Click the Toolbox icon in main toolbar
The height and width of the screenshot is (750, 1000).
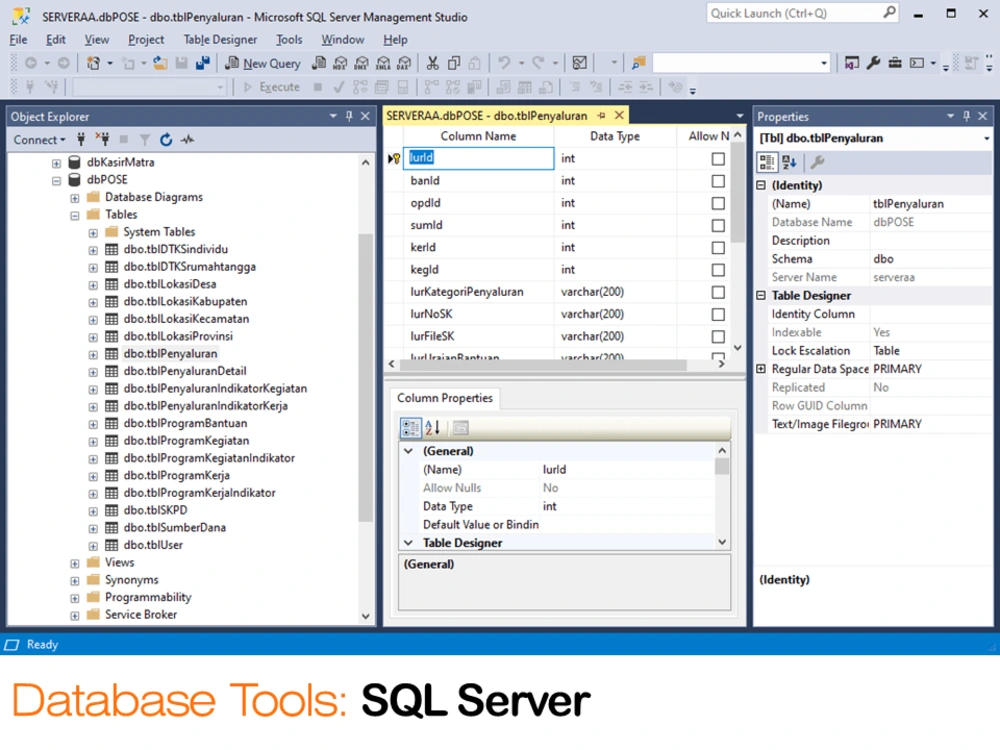[895, 62]
